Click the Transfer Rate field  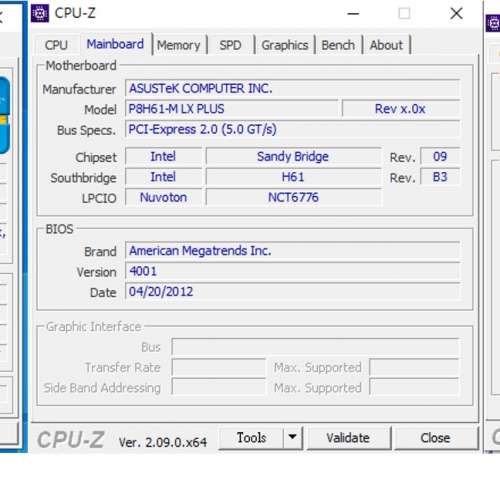(219, 367)
